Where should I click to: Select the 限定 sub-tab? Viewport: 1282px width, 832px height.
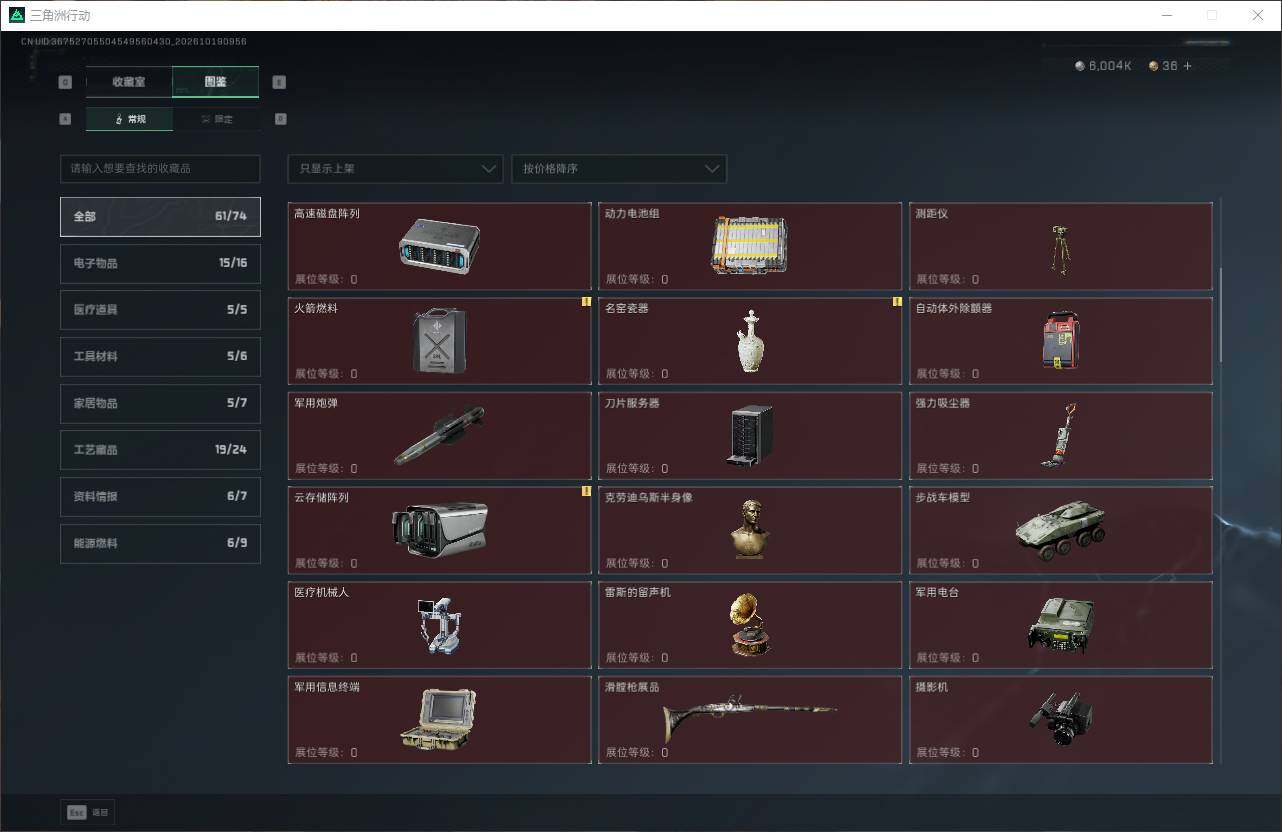216,119
